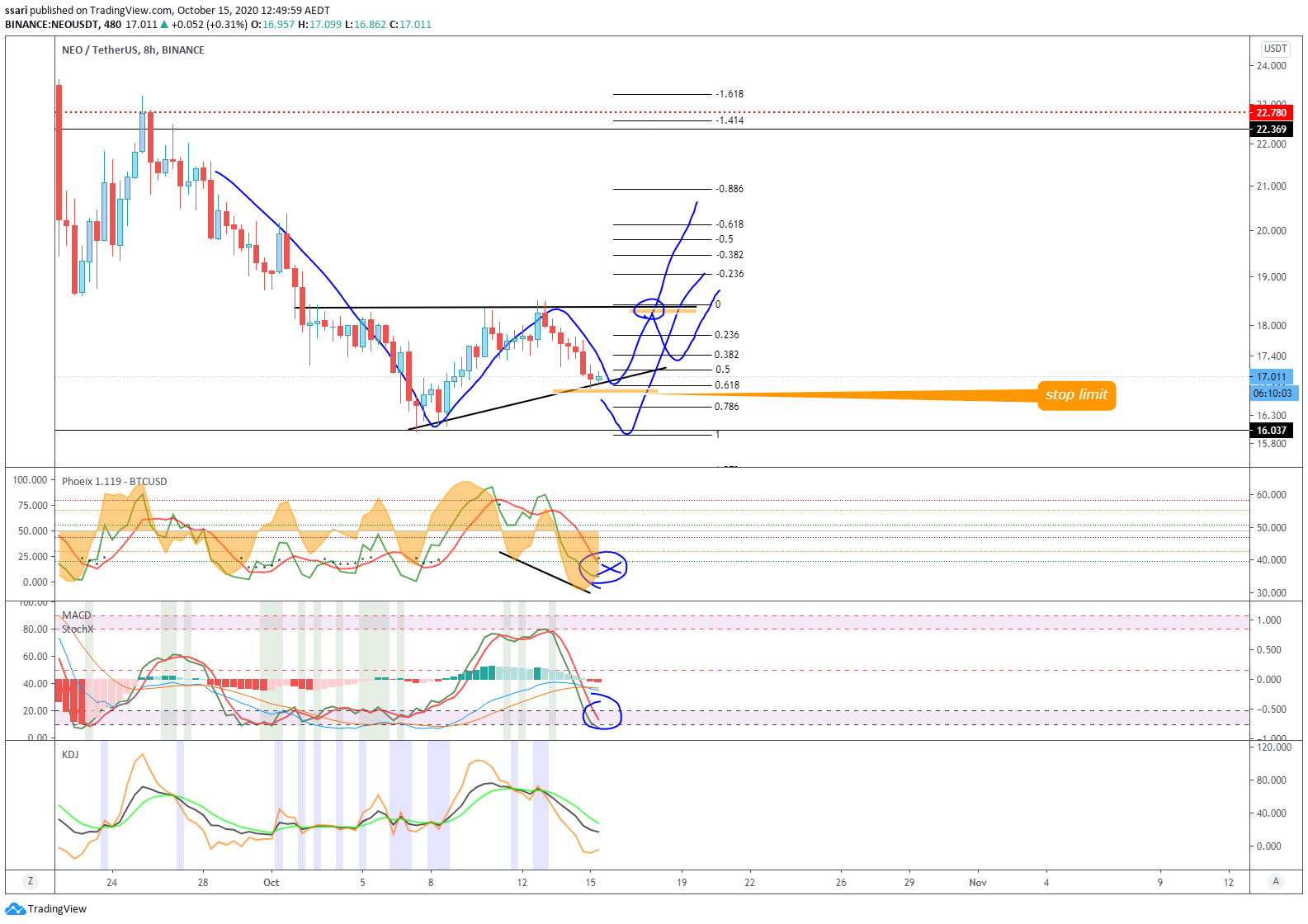
Task: Select the StochX indicator label
Action: 78,629
